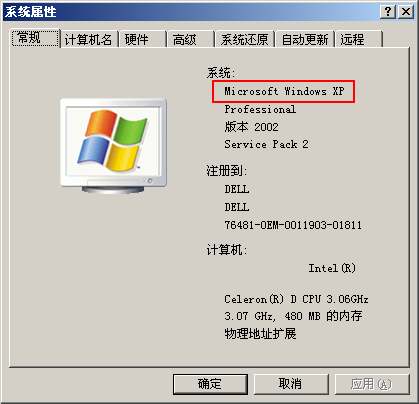Image resolution: width=419 pixels, height=404 pixels.
Task: Select the 远程 tab
Action: [x=359, y=40]
